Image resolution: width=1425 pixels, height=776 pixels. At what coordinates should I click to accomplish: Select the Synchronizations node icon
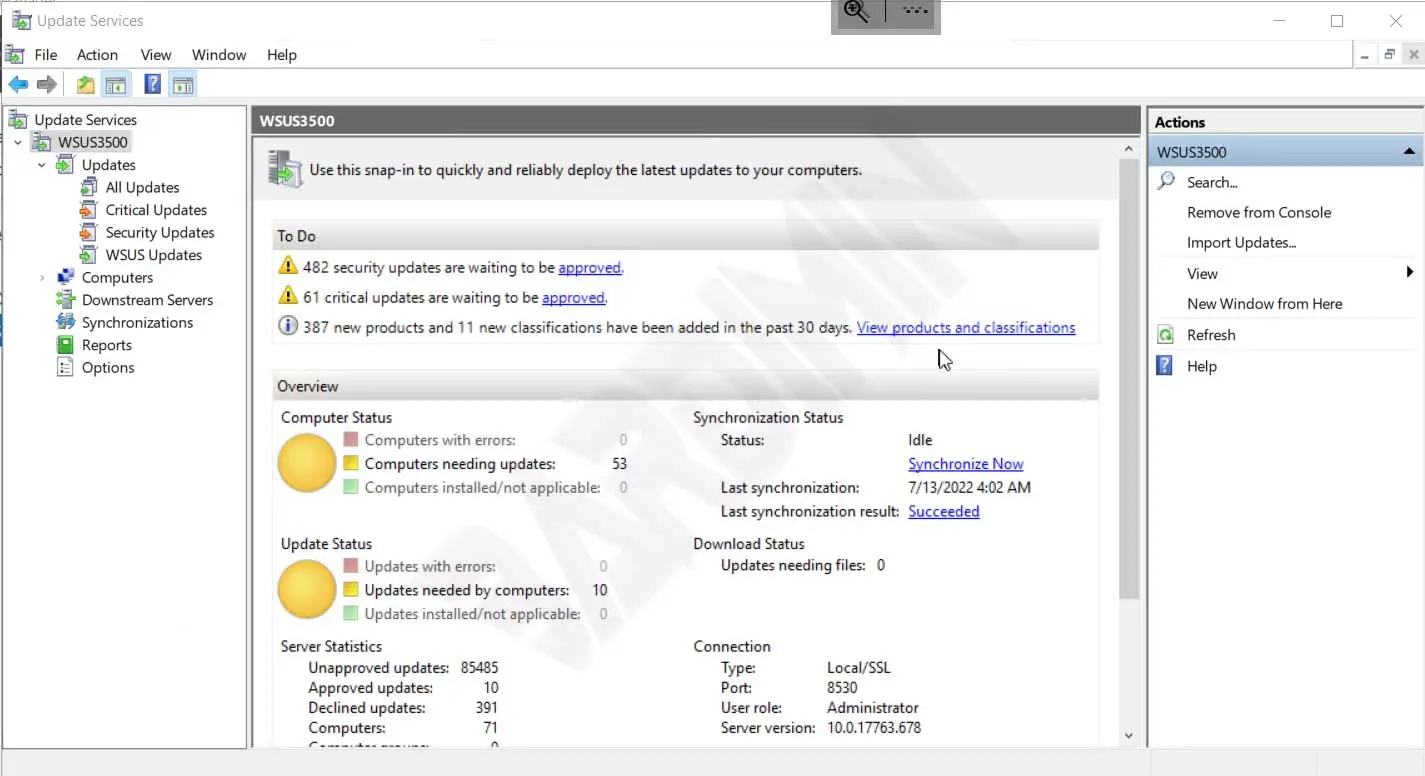click(66, 322)
